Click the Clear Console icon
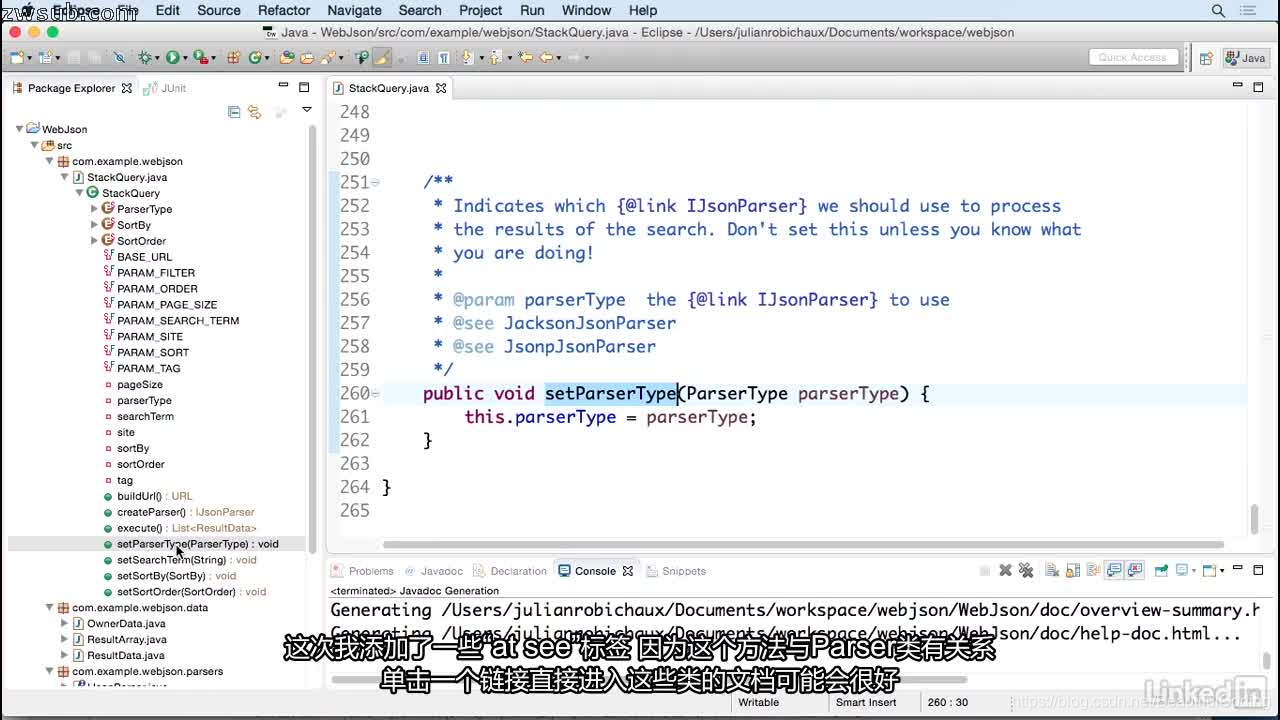Image resolution: width=1280 pixels, height=720 pixels. click(1052, 571)
